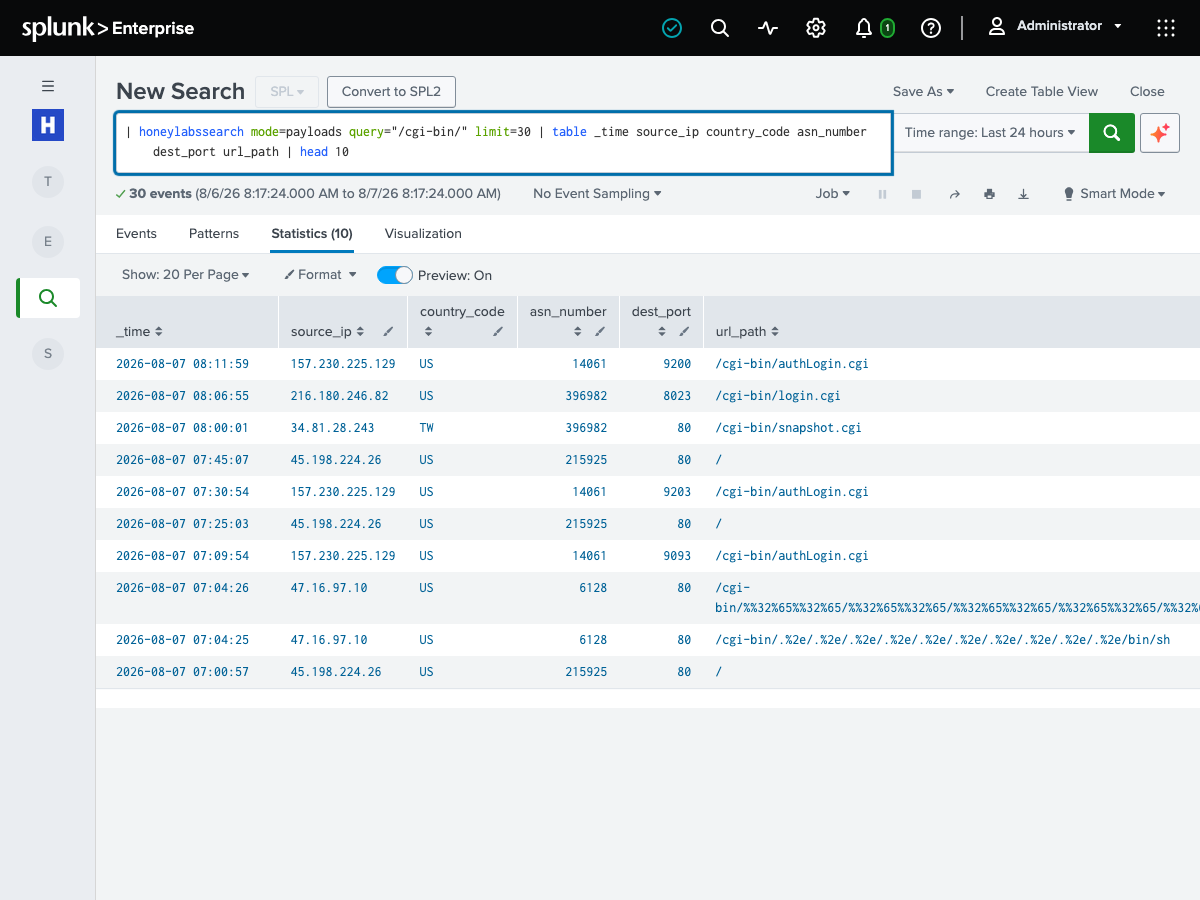
Task: Open the Smart Mode dropdown
Action: 1114,194
